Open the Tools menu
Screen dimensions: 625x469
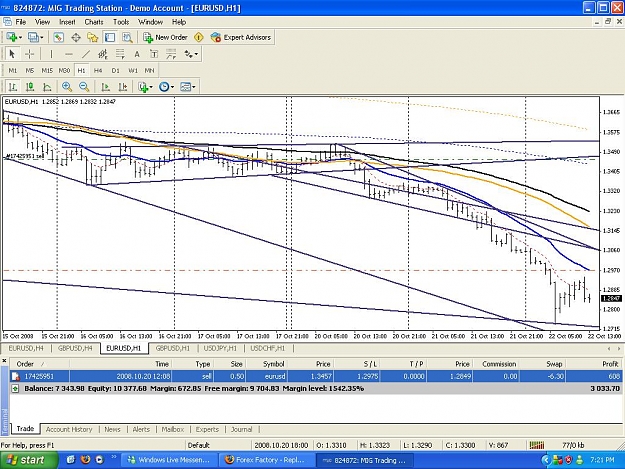[121, 22]
